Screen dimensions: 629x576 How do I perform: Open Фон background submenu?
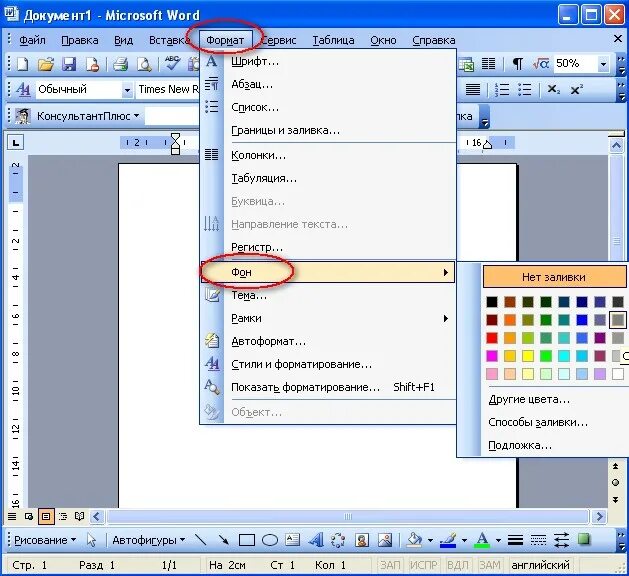pyautogui.click(x=328, y=272)
